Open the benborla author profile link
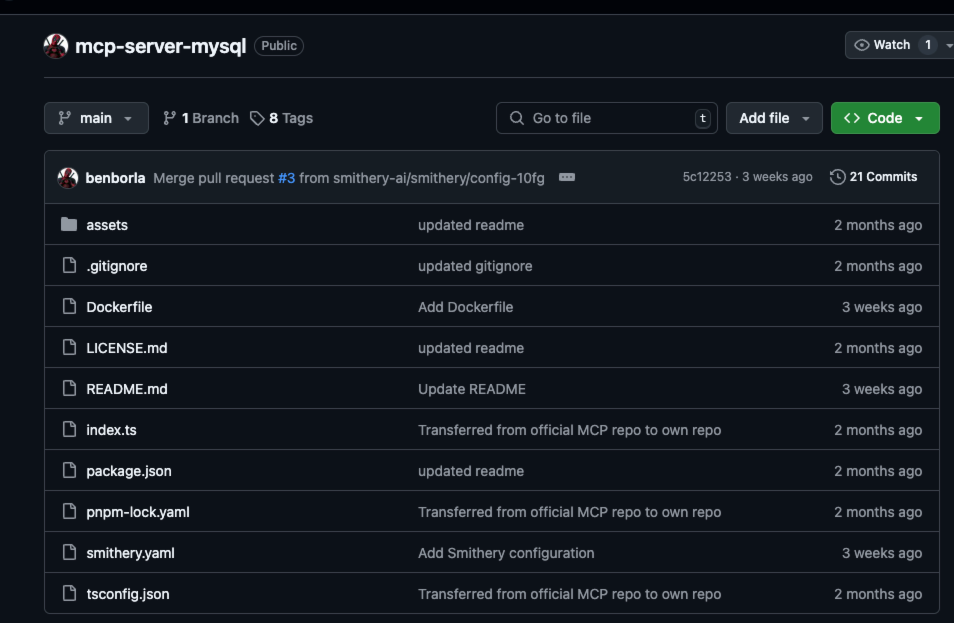This screenshot has width=954, height=623. pos(115,178)
